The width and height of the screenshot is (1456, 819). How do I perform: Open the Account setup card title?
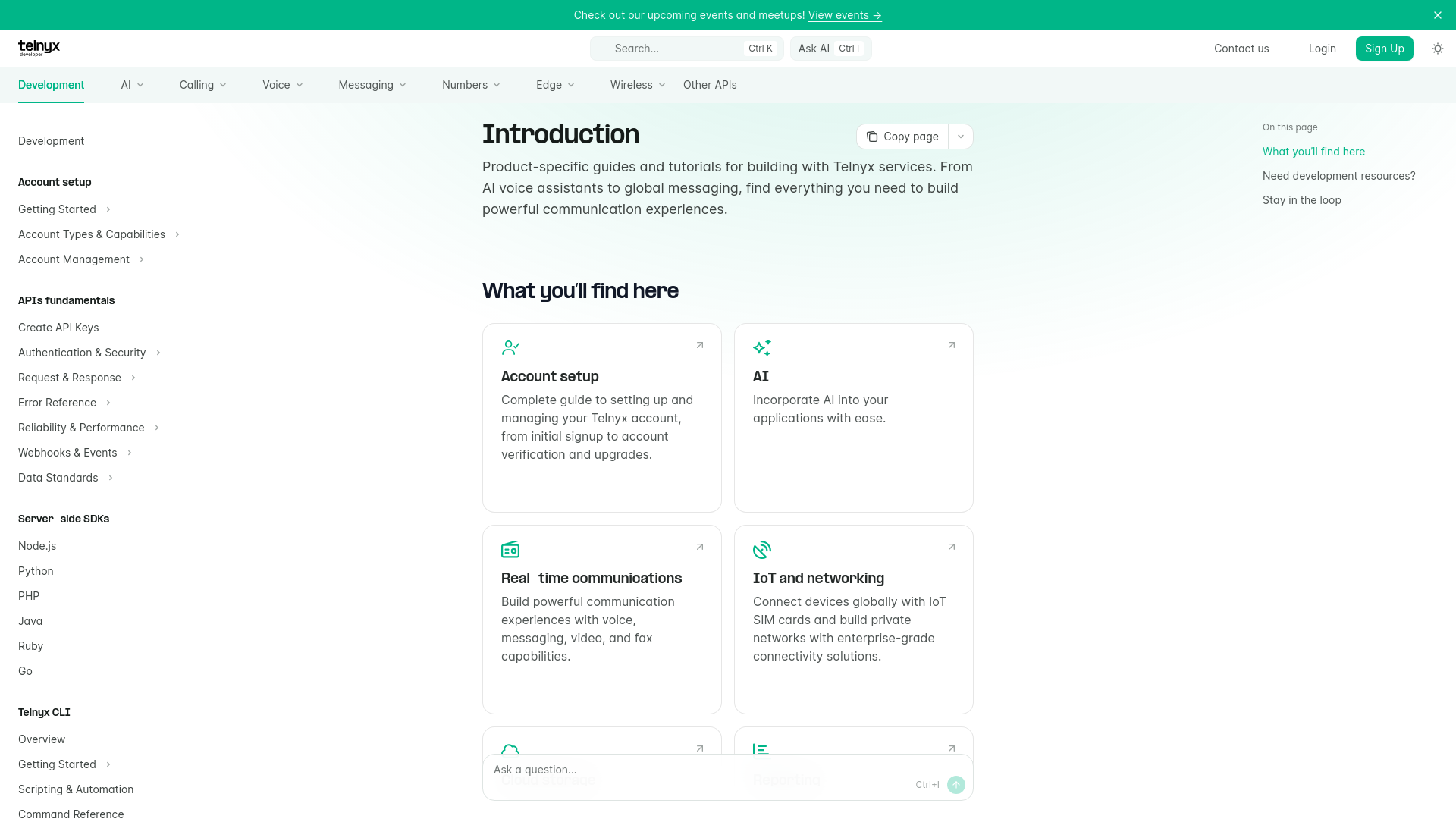pyautogui.click(x=550, y=377)
